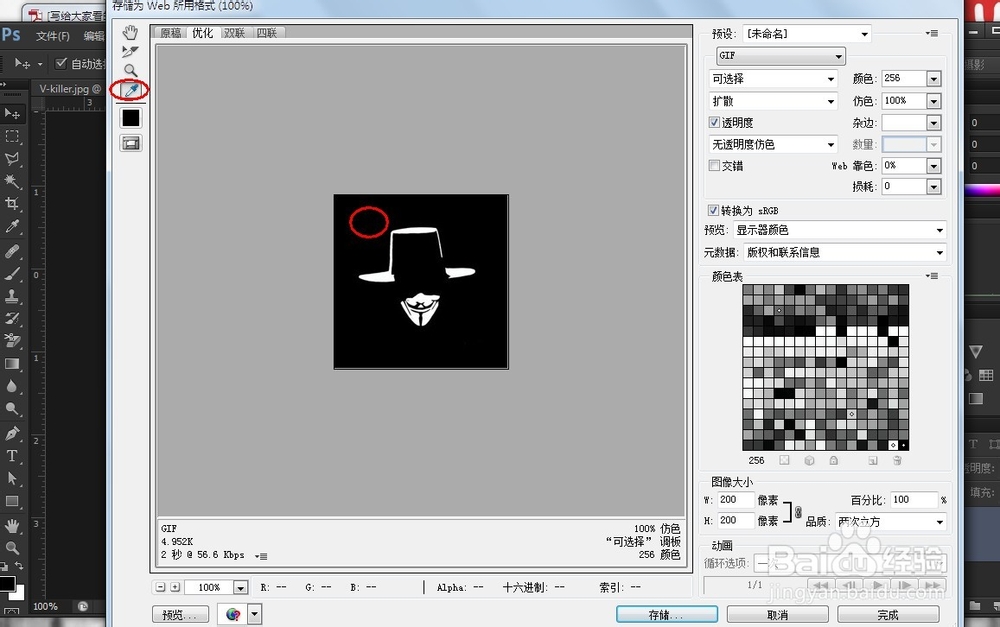Image resolution: width=1000 pixels, height=627 pixels.
Task: Toggle the constrain proportions chain link
Action: pos(798,512)
